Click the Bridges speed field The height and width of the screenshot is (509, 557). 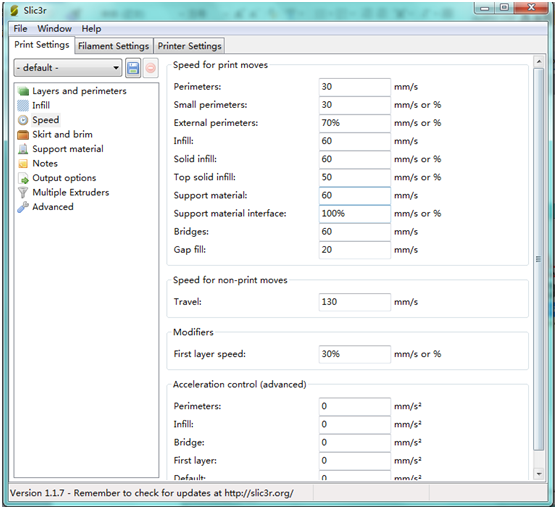(355, 232)
